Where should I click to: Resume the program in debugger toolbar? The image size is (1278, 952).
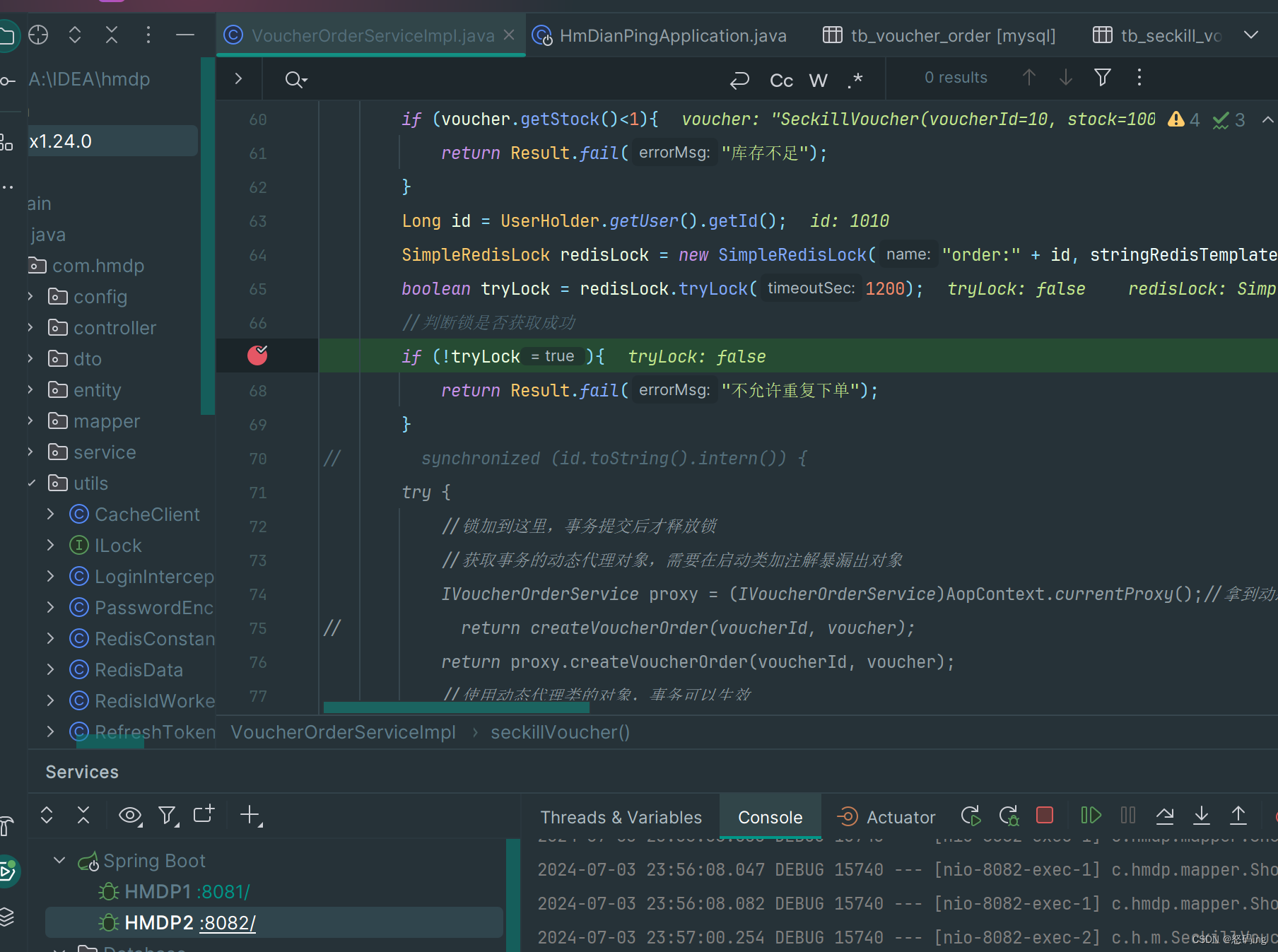pyautogui.click(x=1091, y=816)
